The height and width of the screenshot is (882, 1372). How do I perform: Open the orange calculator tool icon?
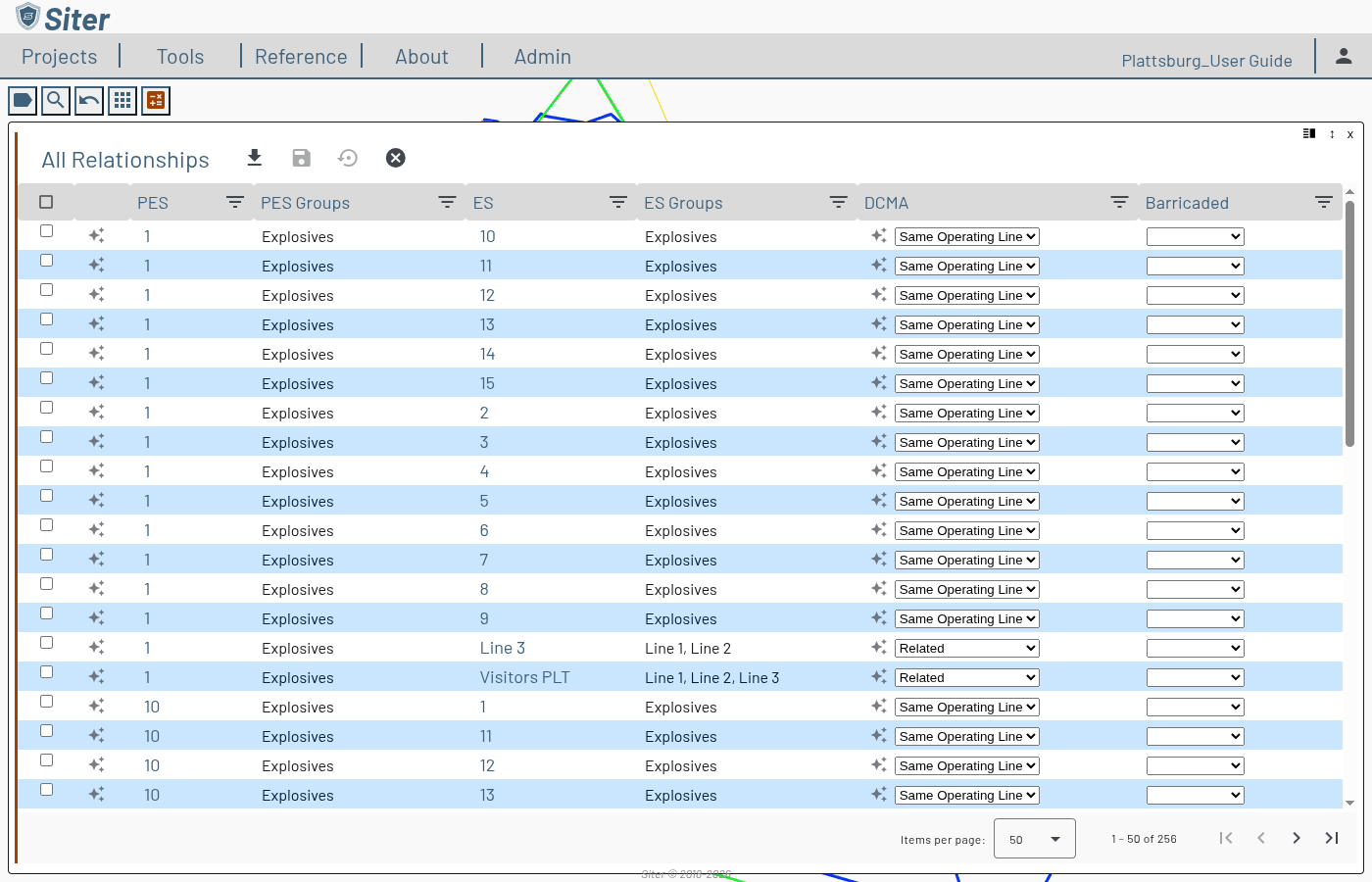pos(156,100)
